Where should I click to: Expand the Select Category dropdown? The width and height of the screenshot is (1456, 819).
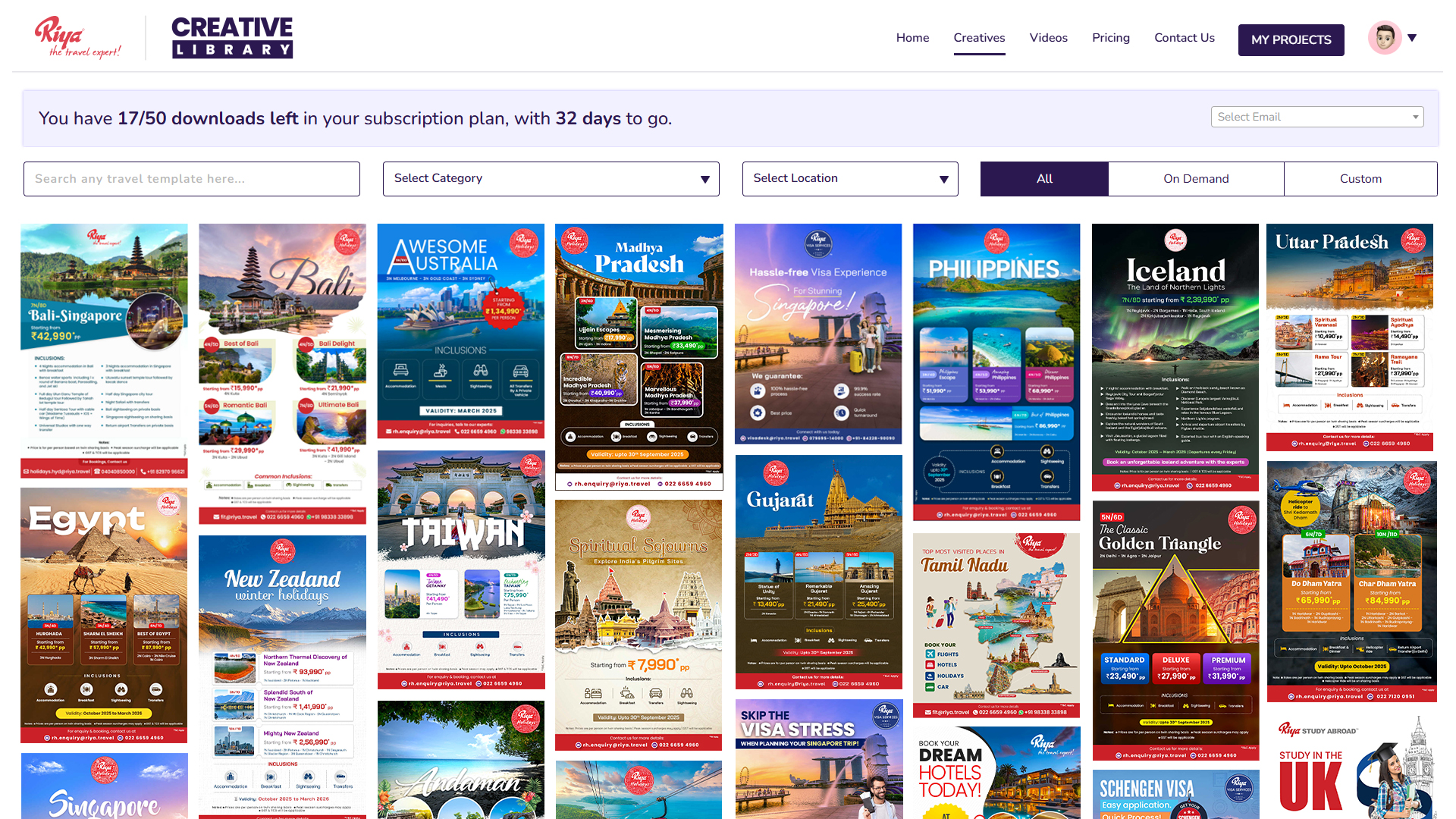point(551,179)
